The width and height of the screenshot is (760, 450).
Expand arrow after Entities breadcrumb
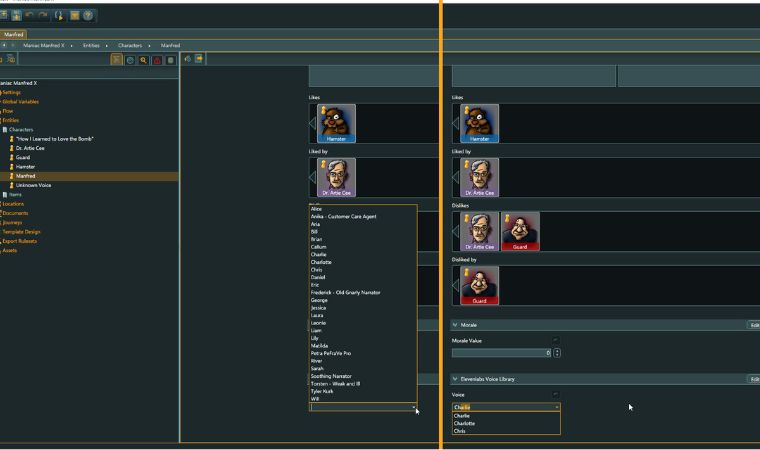(x=107, y=46)
